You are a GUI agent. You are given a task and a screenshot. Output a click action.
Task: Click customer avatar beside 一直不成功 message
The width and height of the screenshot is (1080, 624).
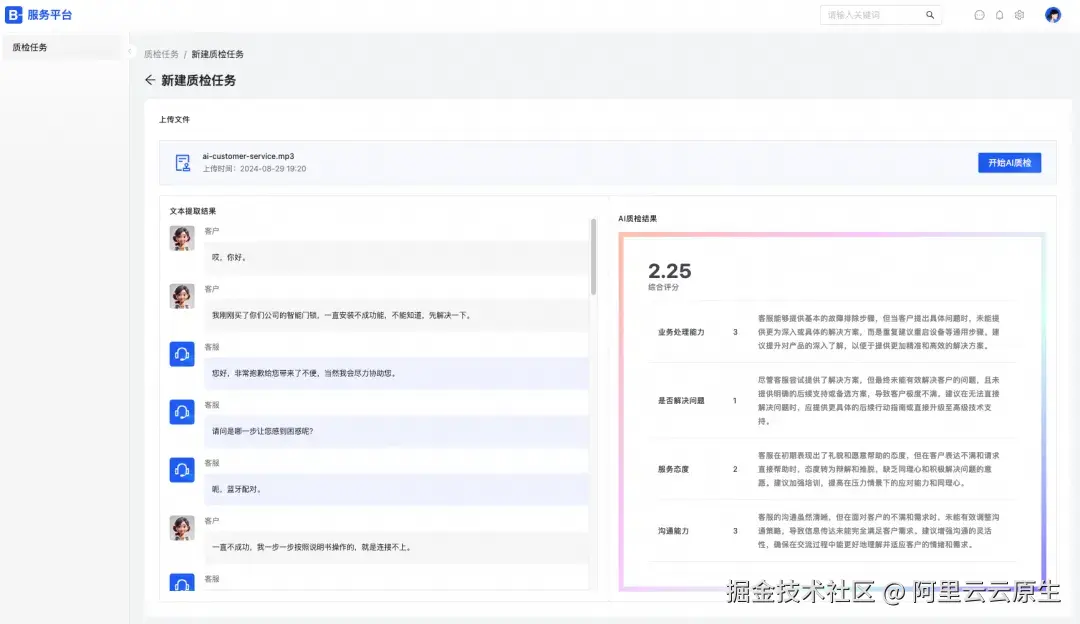point(182,528)
